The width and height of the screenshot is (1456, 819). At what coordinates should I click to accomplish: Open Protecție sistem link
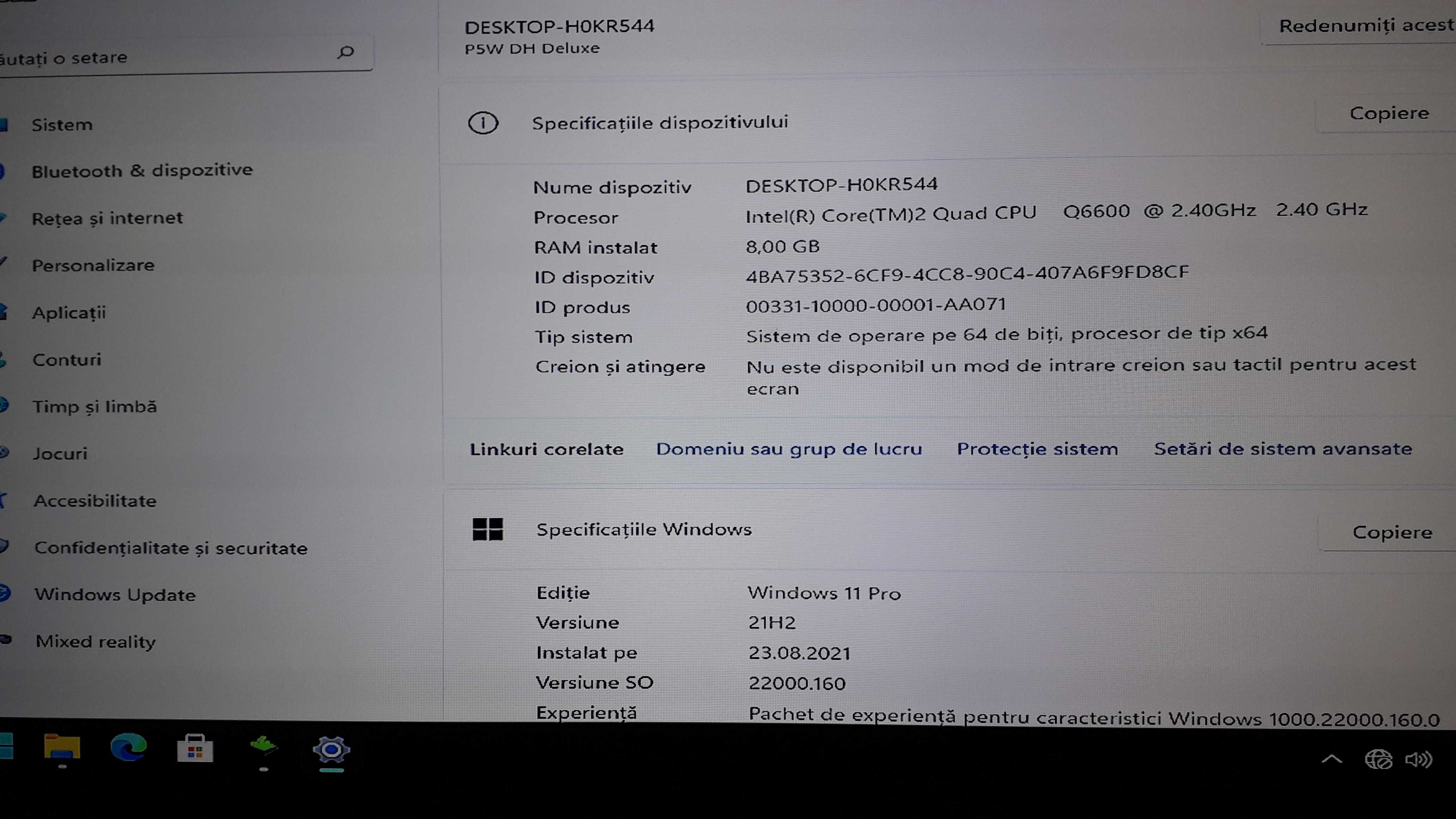pos(1037,449)
